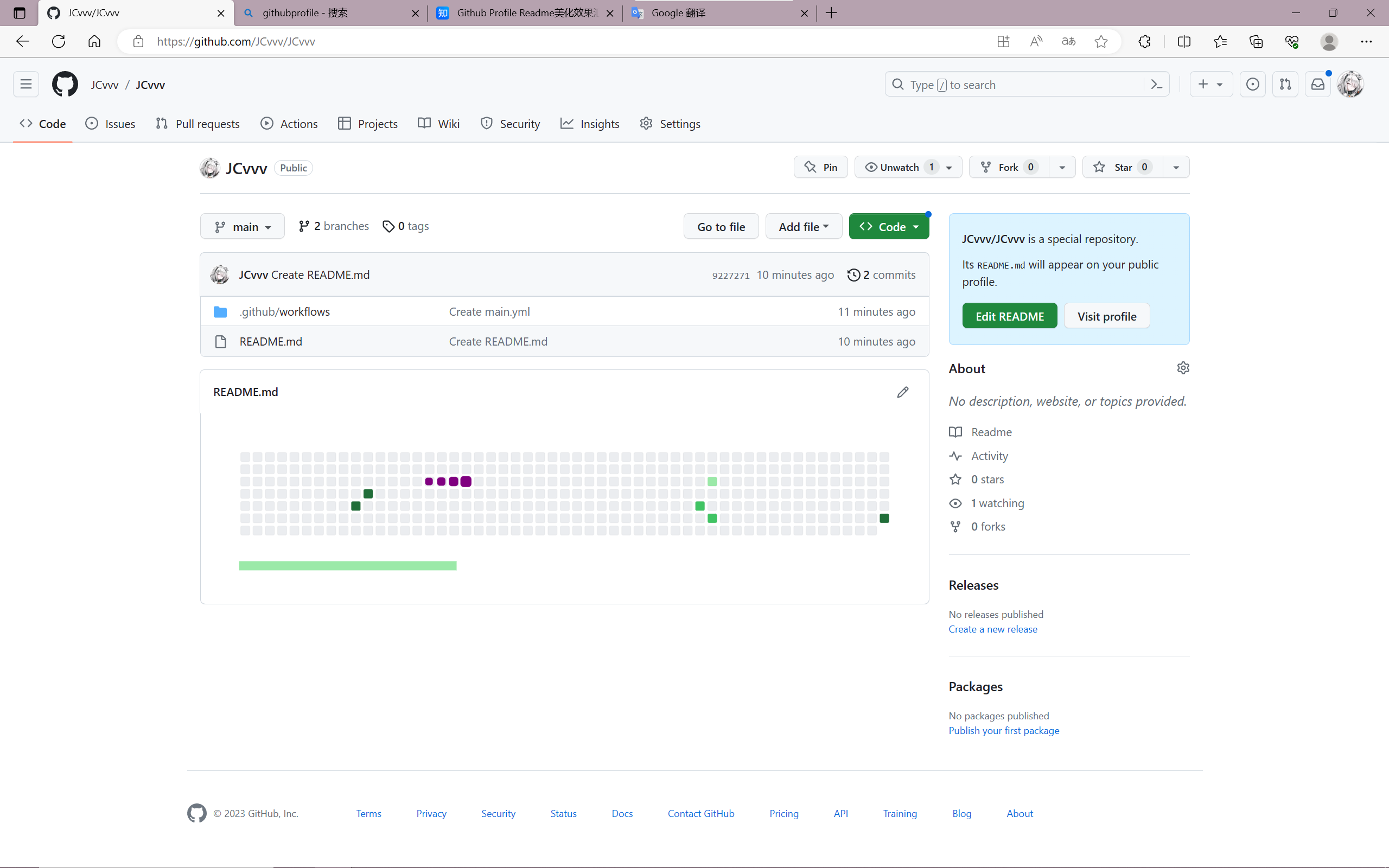Open the browser profile icon
The width and height of the screenshot is (1389, 868).
point(1329,41)
